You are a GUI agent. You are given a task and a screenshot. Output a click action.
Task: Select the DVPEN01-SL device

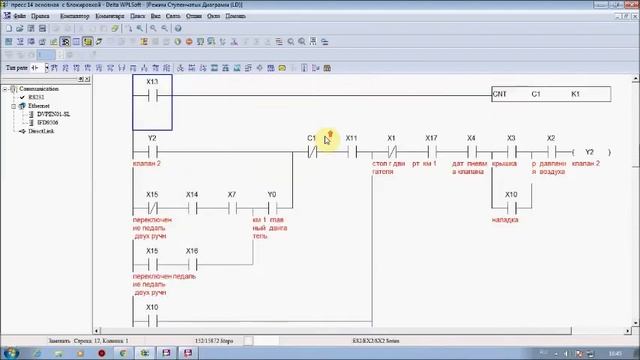pos(53,114)
